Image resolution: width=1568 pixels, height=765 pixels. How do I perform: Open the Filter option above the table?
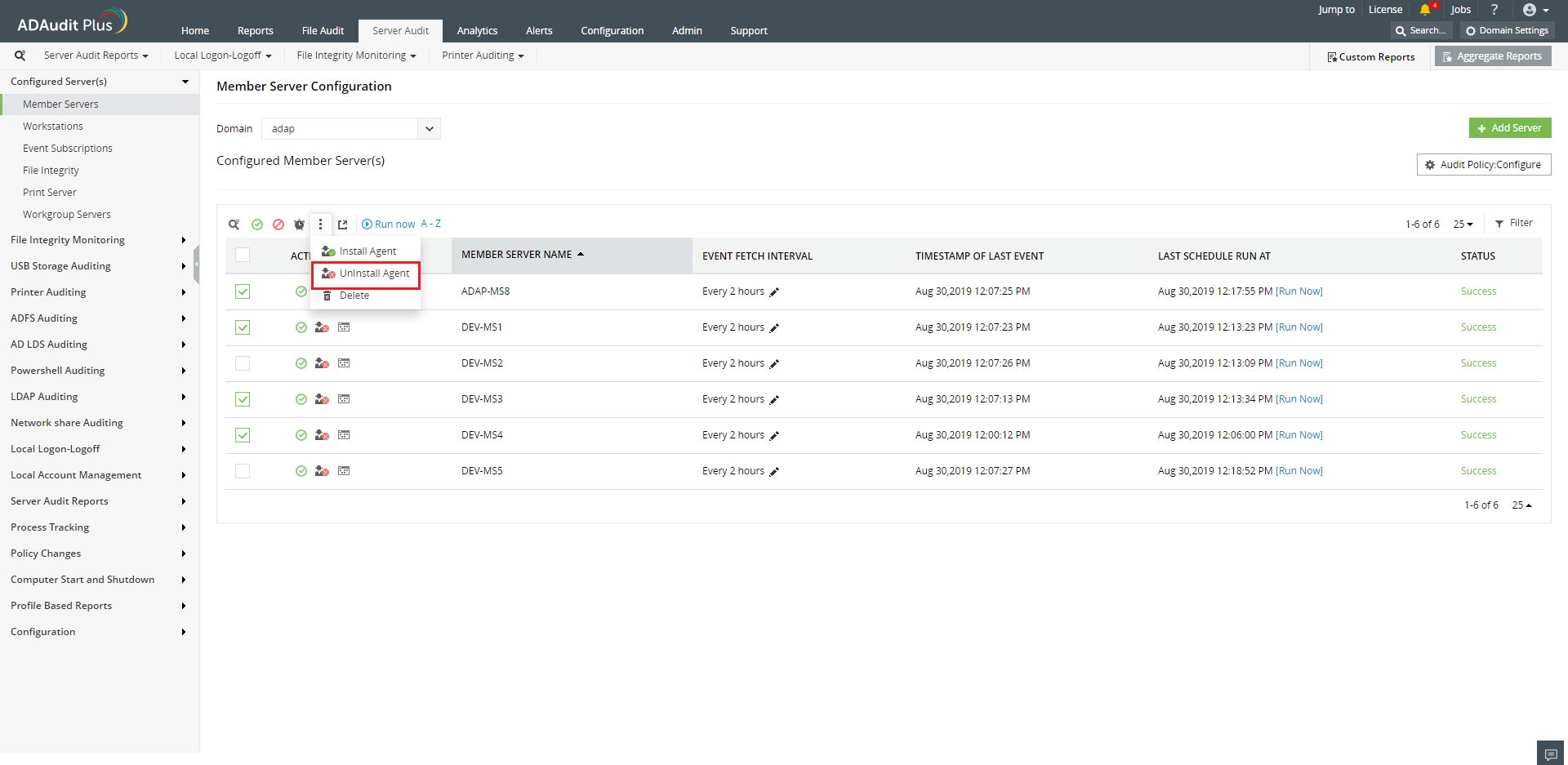(x=1513, y=223)
